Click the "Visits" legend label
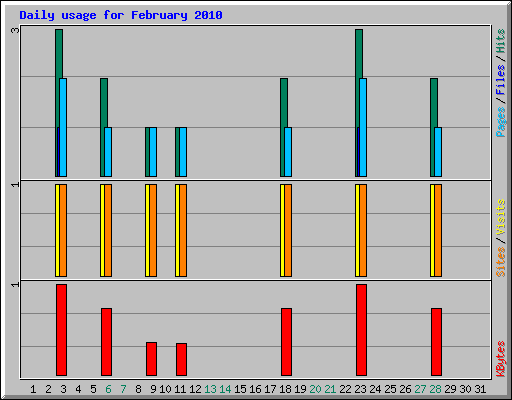The height and width of the screenshot is (400, 512). pos(501,217)
